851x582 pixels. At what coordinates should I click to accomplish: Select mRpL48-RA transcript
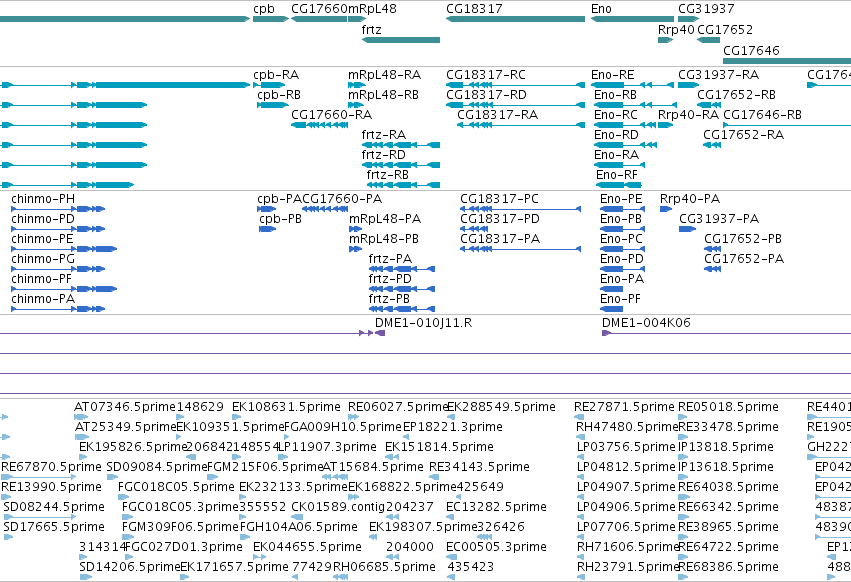tap(357, 85)
